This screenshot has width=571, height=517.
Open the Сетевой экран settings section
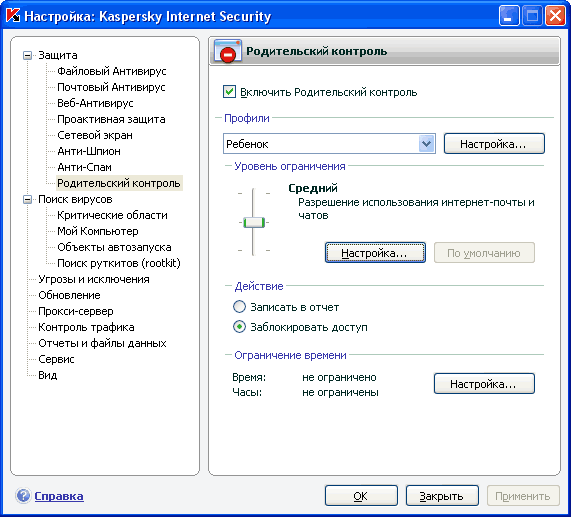(x=95, y=135)
